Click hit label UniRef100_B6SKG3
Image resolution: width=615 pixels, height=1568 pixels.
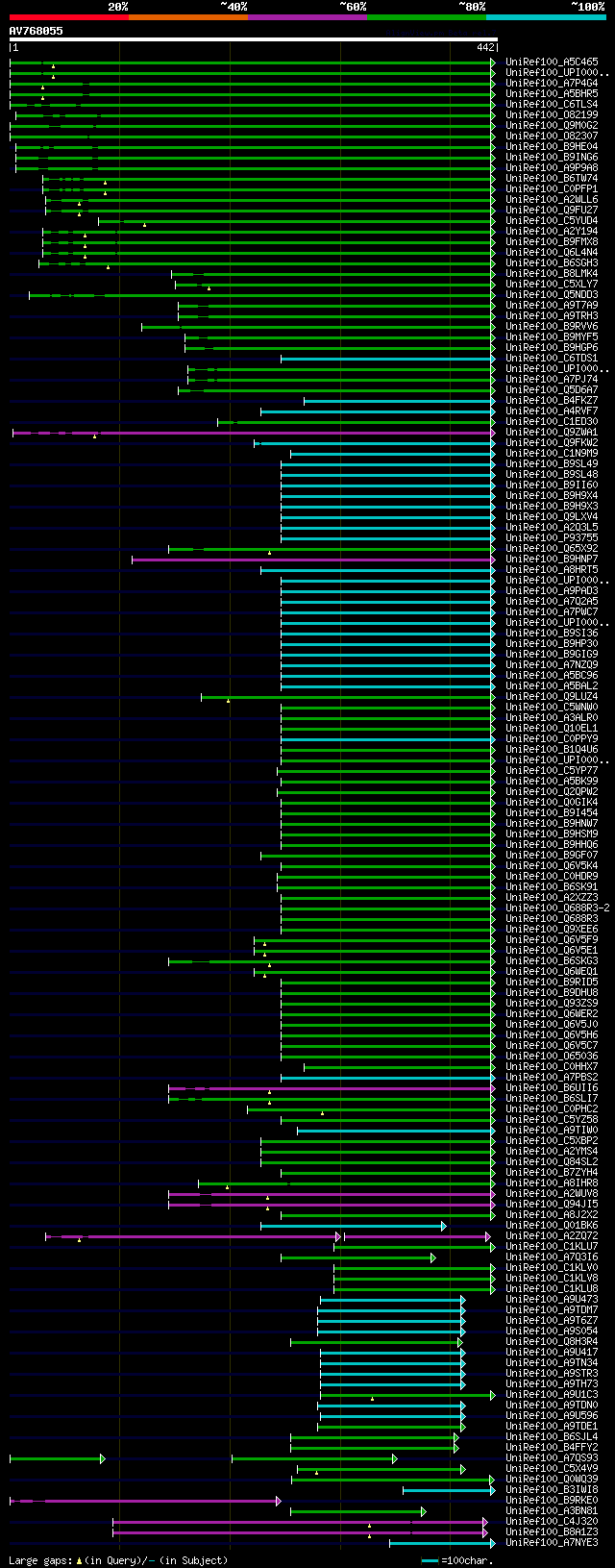552,961
